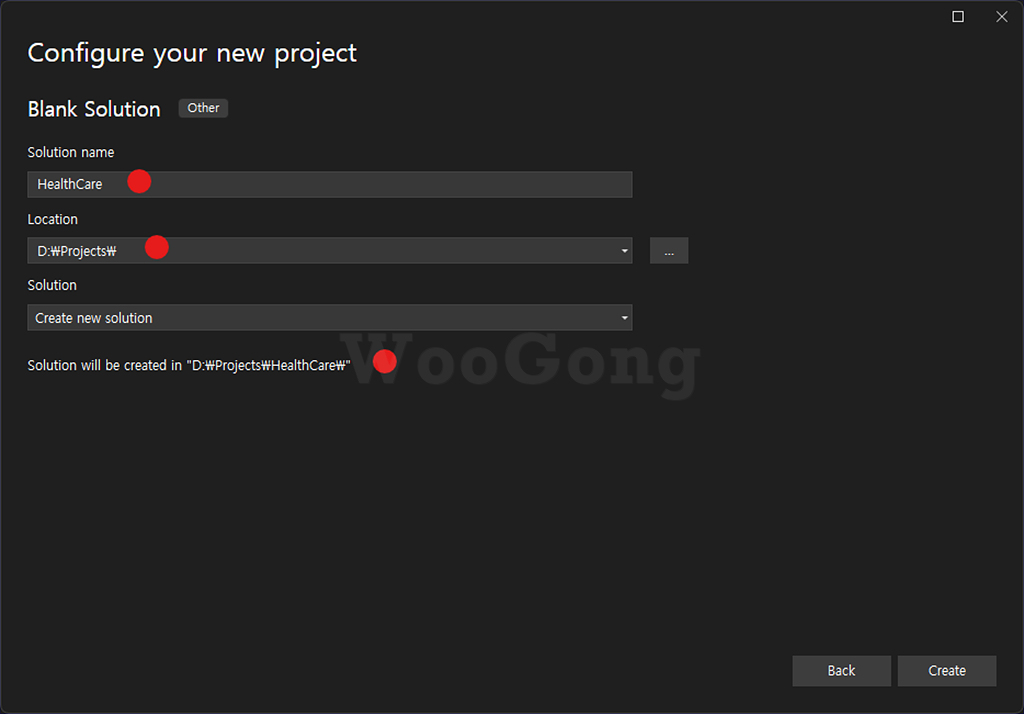Click the red dot beside D:\Projects\
The image size is (1024, 714).
[x=157, y=247]
